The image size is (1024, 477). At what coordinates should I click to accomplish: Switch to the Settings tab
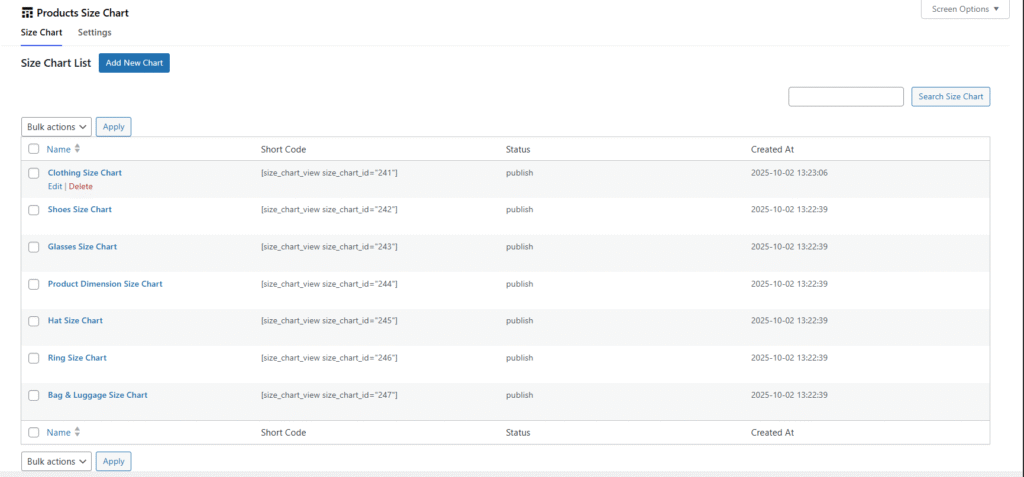95,33
